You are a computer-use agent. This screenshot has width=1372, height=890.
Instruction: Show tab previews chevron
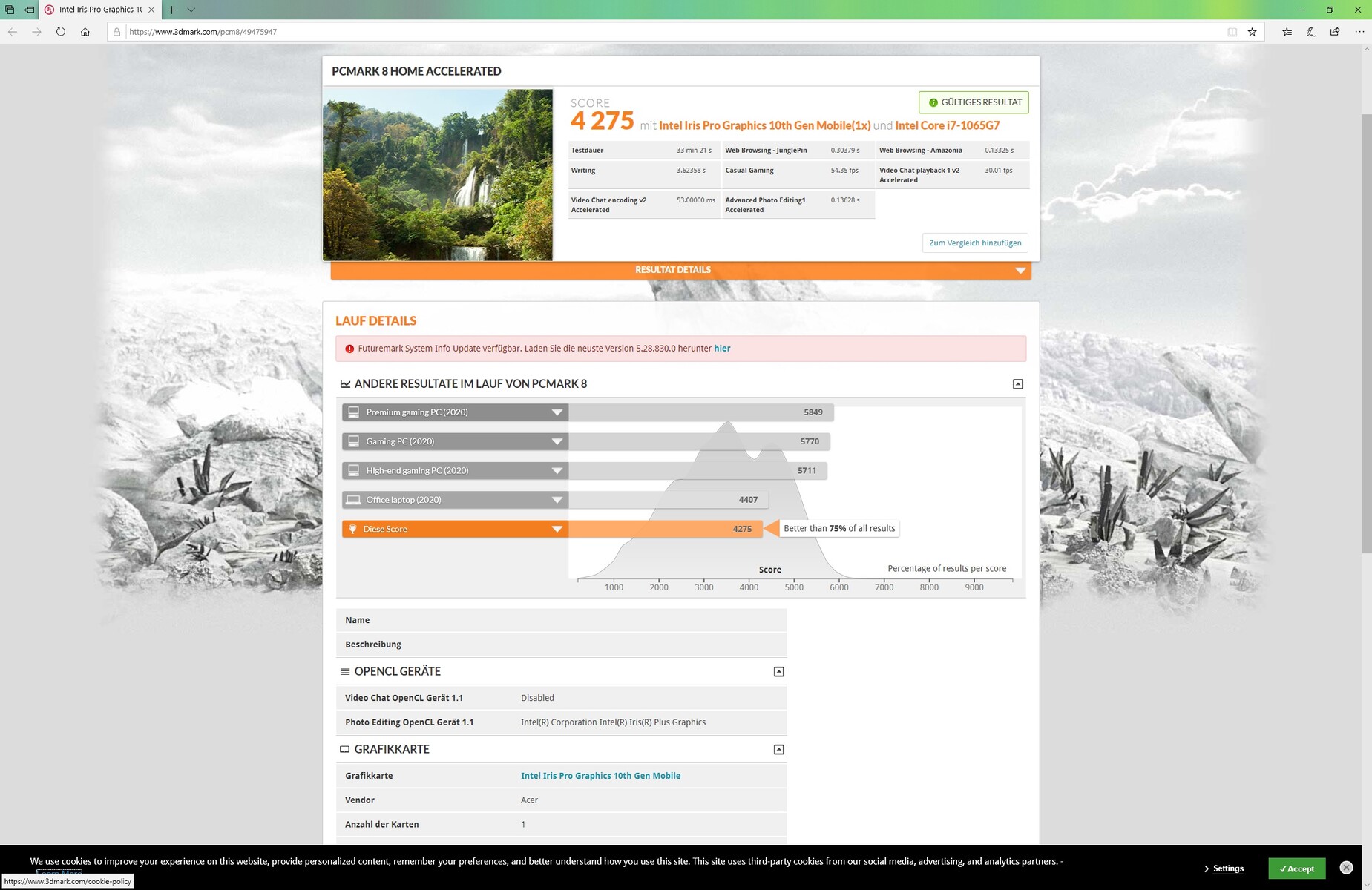[x=191, y=10]
